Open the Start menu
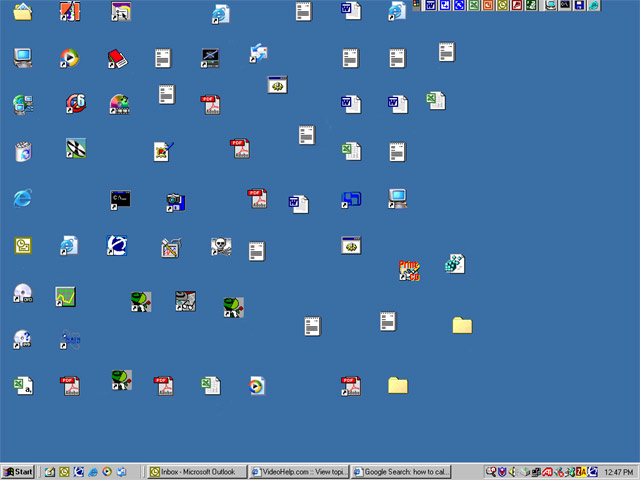 point(18,472)
